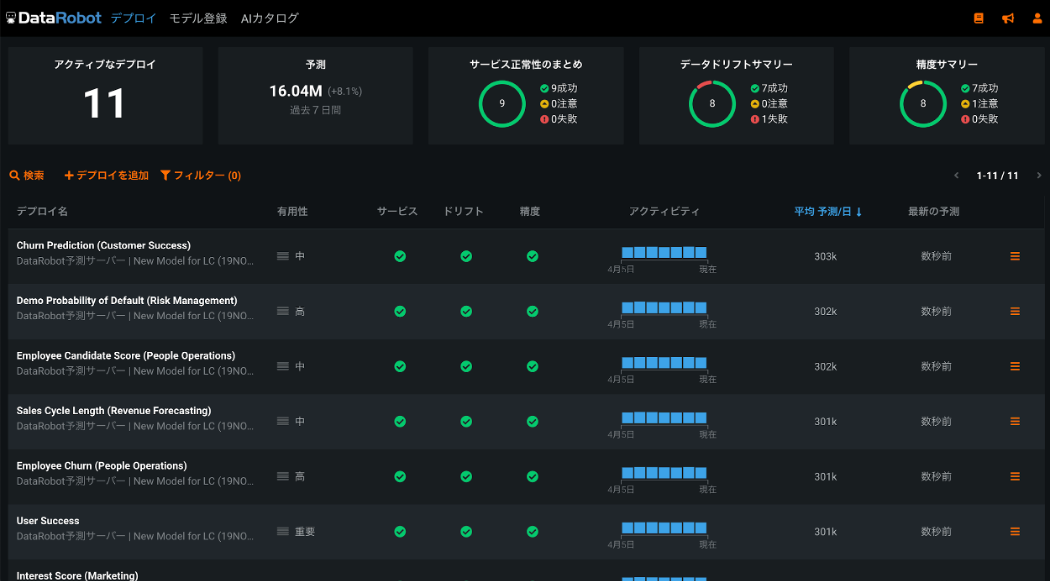Click importance icon for Demo Probability of Default

click(x=283, y=311)
